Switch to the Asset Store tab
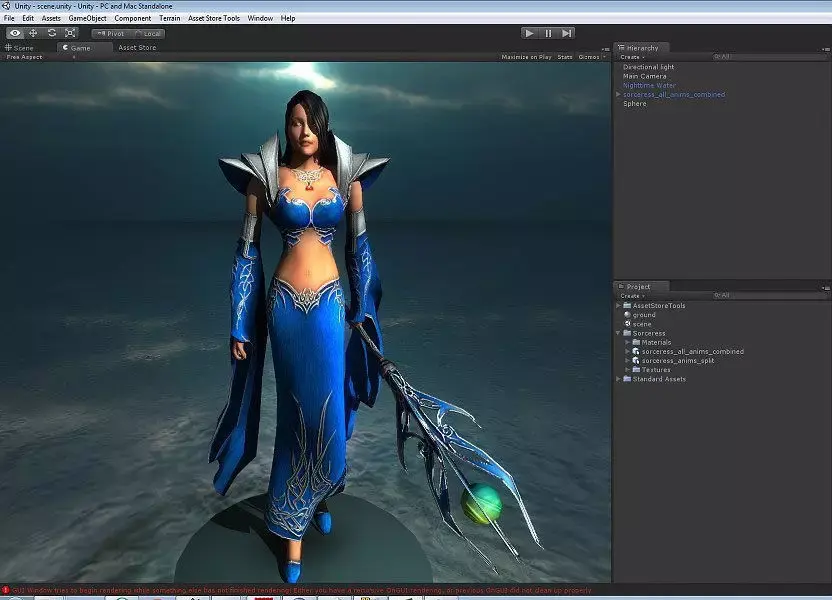This screenshot has height=600, width=832. [137, 47]
